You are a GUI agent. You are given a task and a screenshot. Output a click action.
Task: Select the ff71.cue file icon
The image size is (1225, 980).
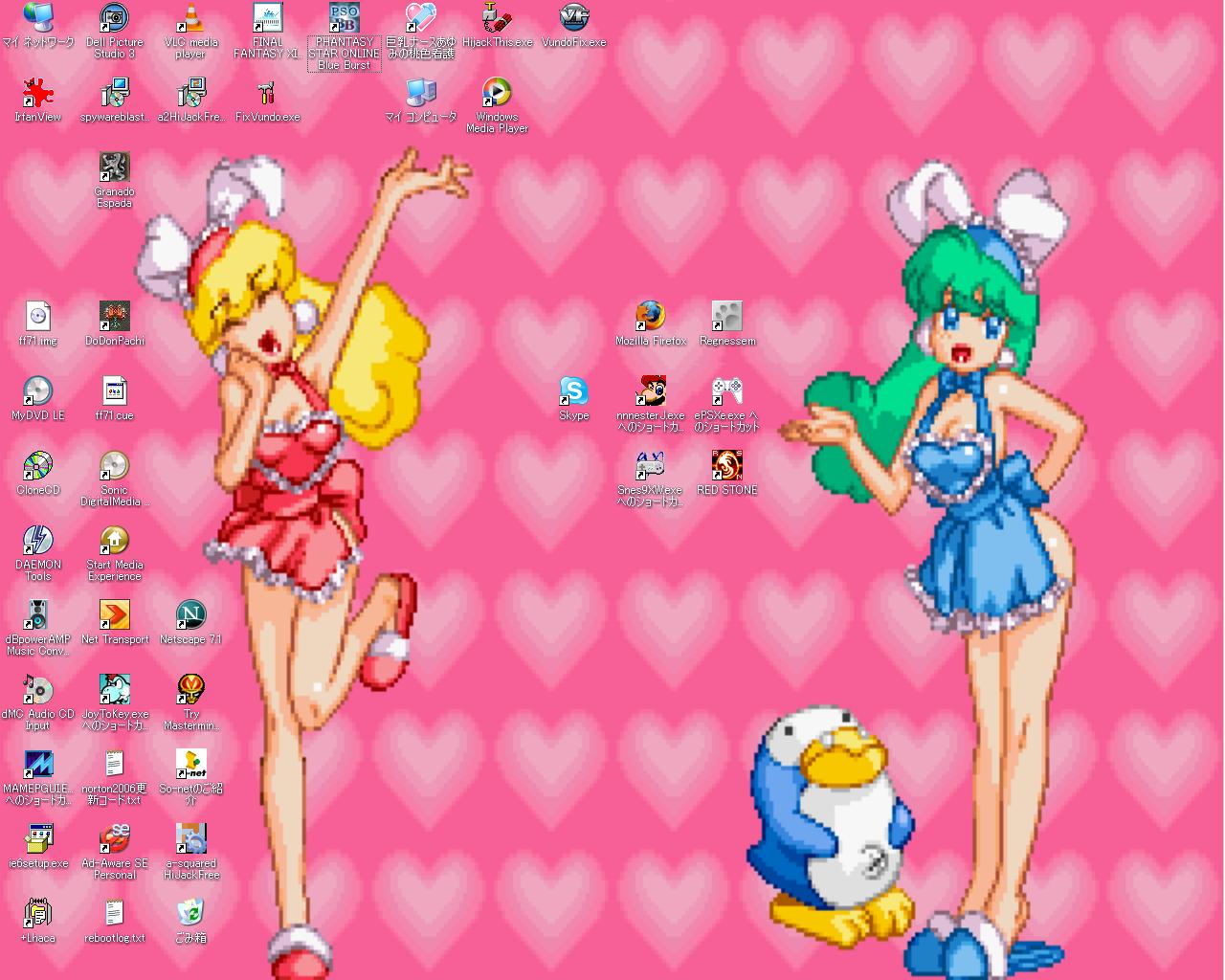(x=115, y=390)
